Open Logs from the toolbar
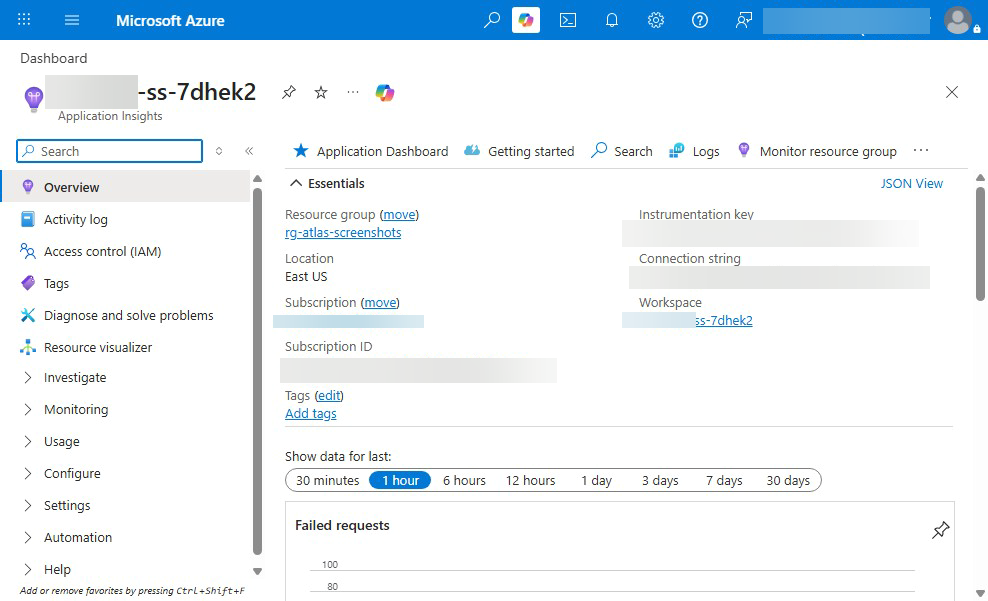 pos(694,151)
